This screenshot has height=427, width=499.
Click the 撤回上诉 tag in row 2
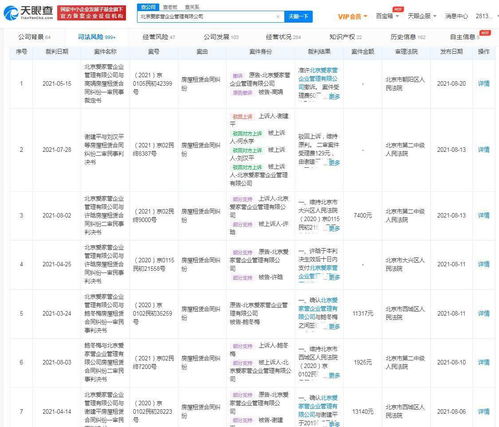pyautogui.click(x=242, y=117)
